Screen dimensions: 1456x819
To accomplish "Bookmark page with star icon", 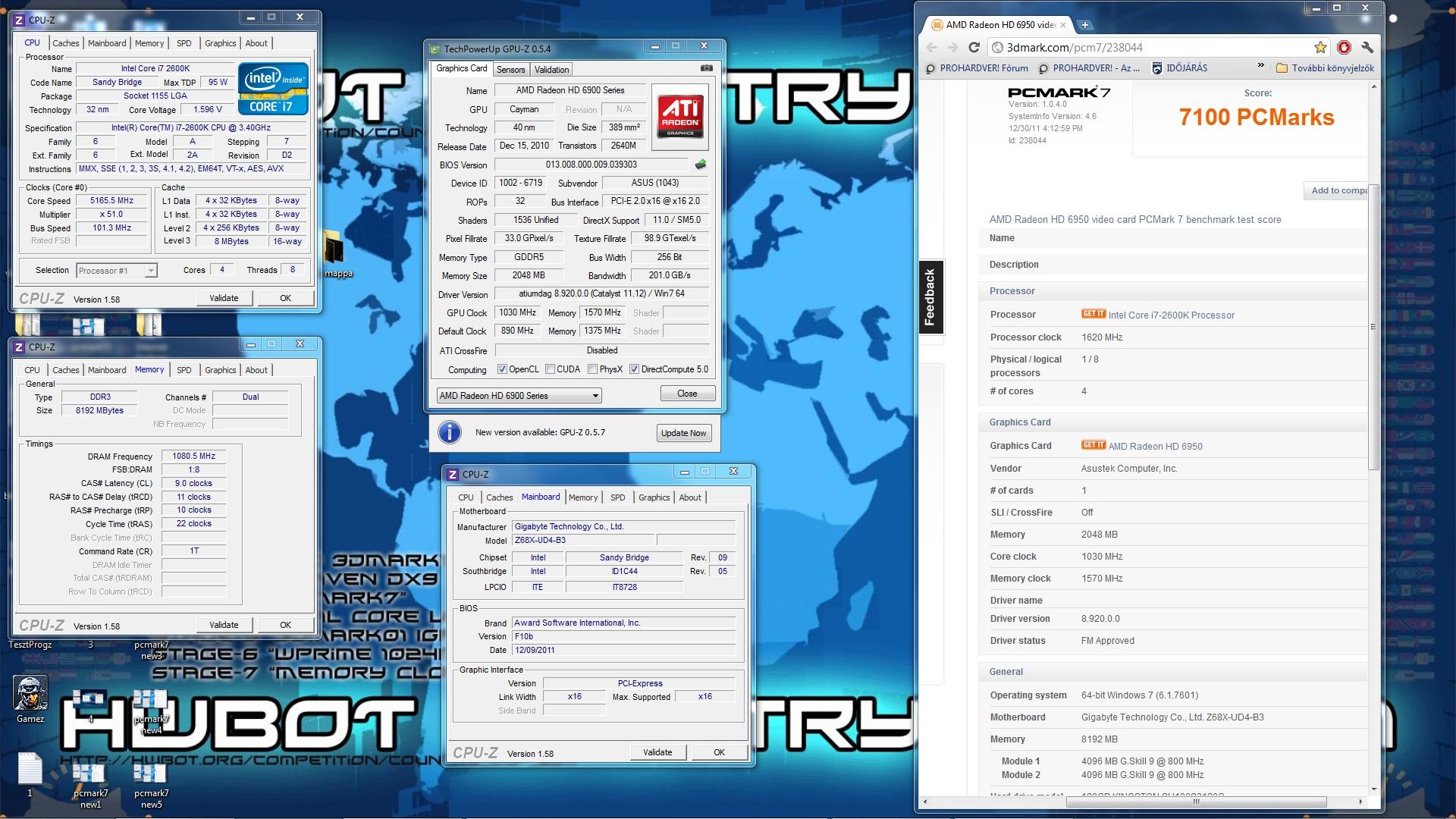I will coord(1320,47).
